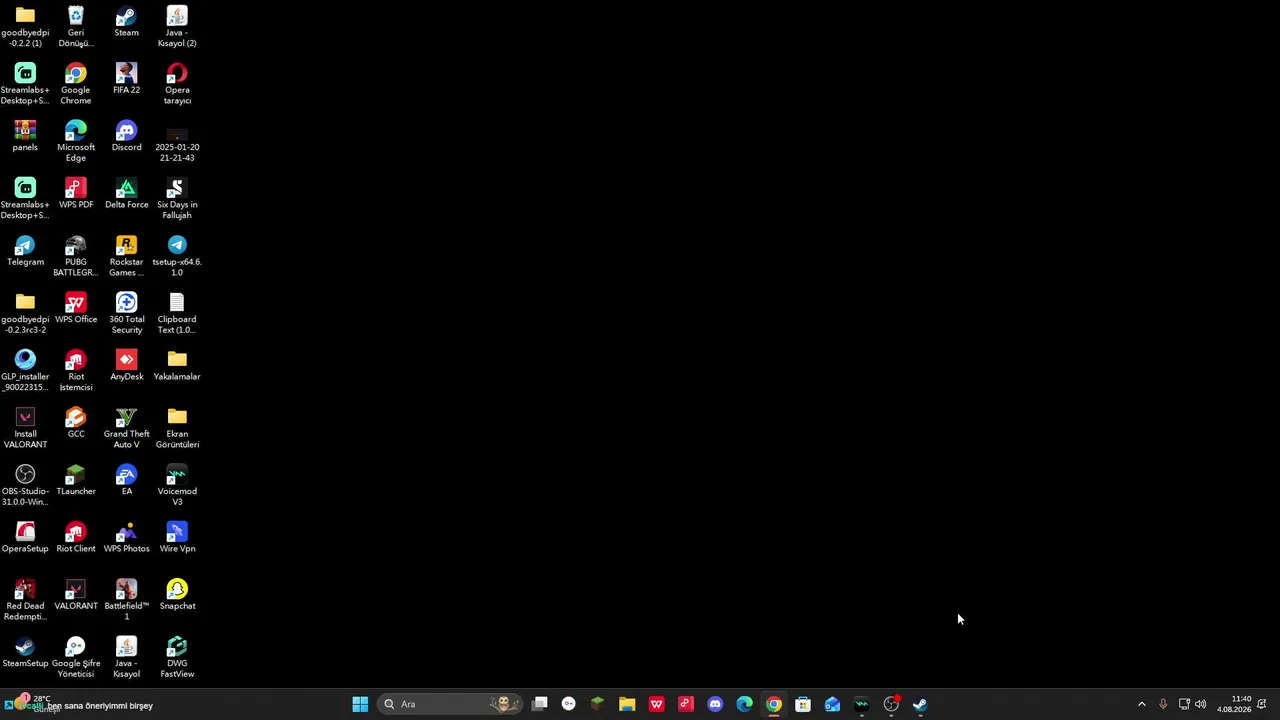Select the Geri Dönüşüm recycle bin desktop icon
The height and width of the screenshot is (720, 1280).
(76, 26)
